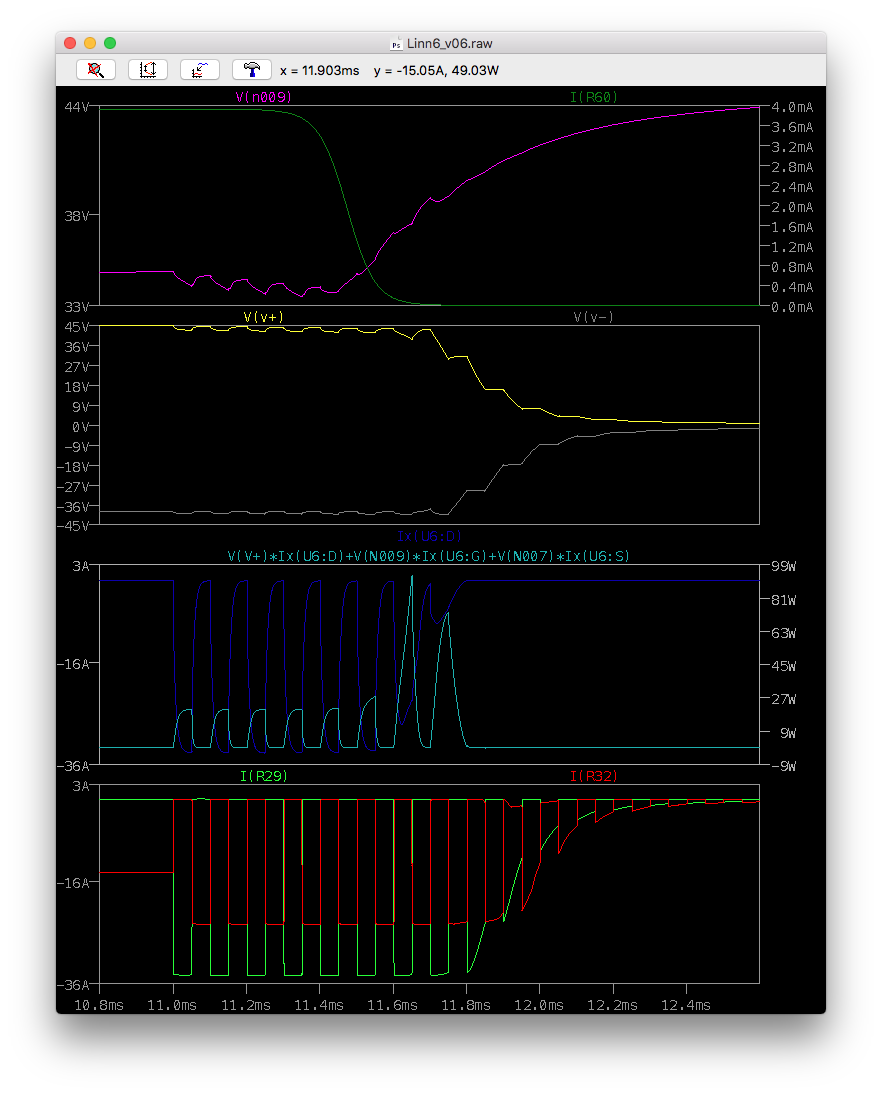Click the 44V left axis label
The width and height of the screenshot is (882, 1094).
[77, 107]
